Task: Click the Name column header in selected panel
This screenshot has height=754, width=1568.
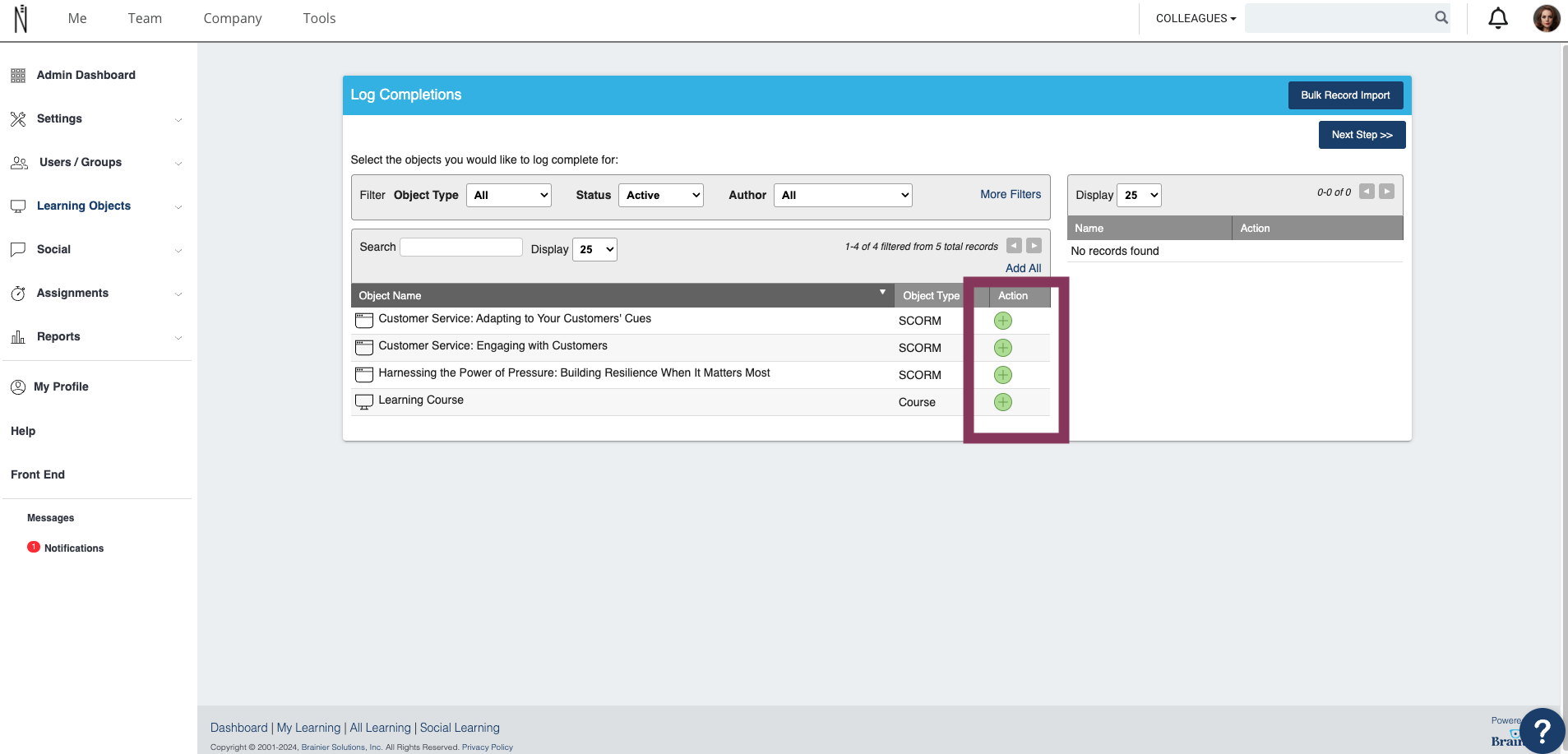Action: pyautogui.click(x=1149, y=228)
